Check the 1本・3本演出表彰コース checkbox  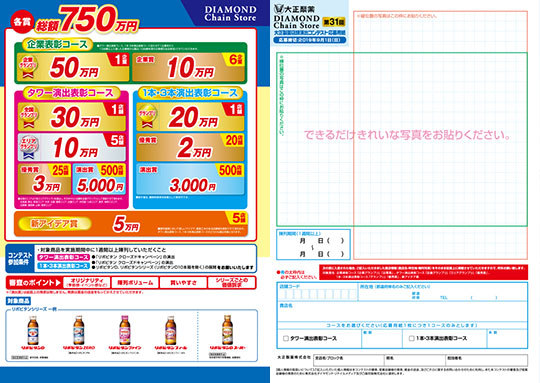click(x=411, y=339)
